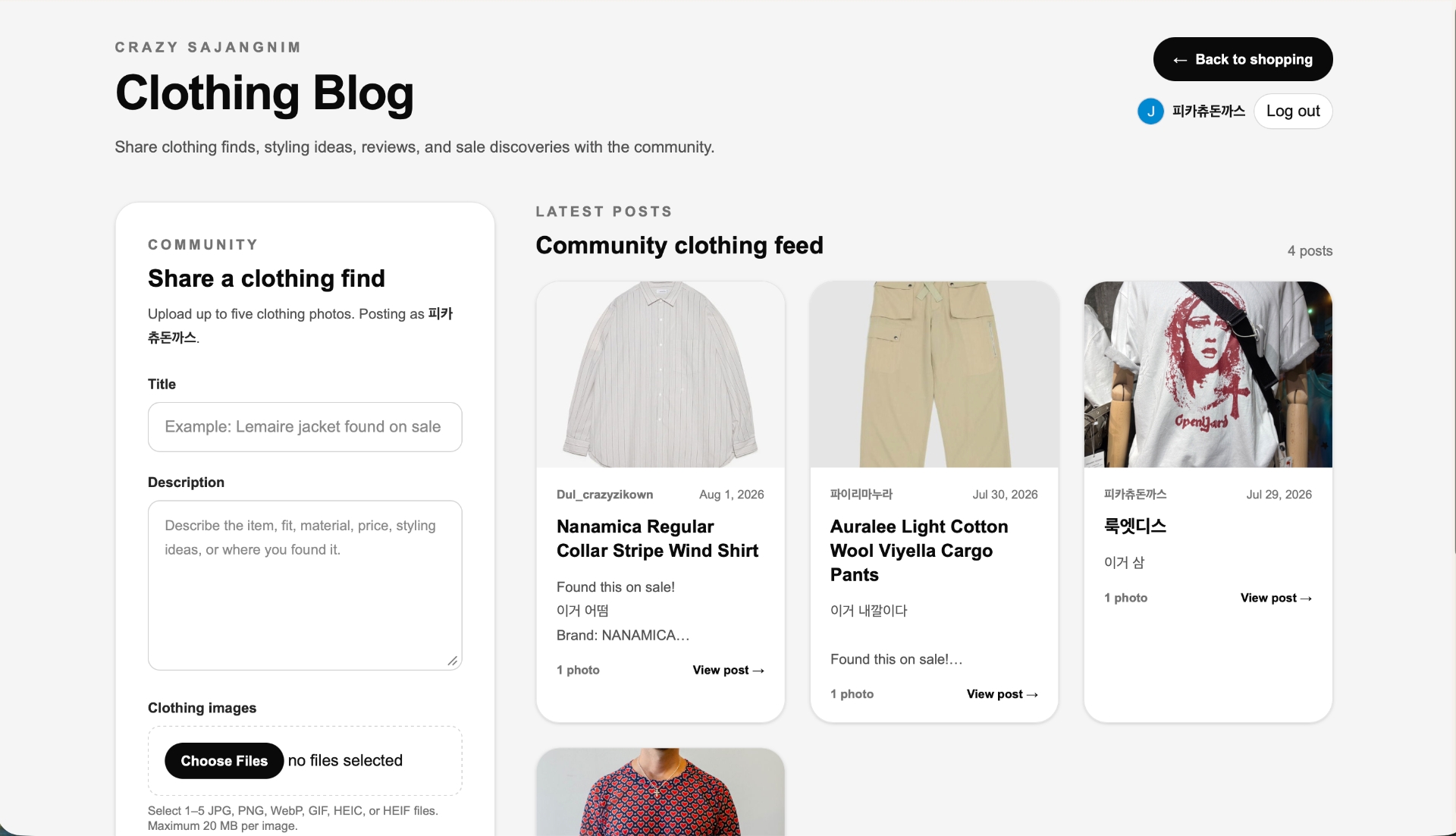Click author name Dul_crazyzikown
Image resolution: width=1456 pixels, height=836 pixels.
[x=604, y=495]
